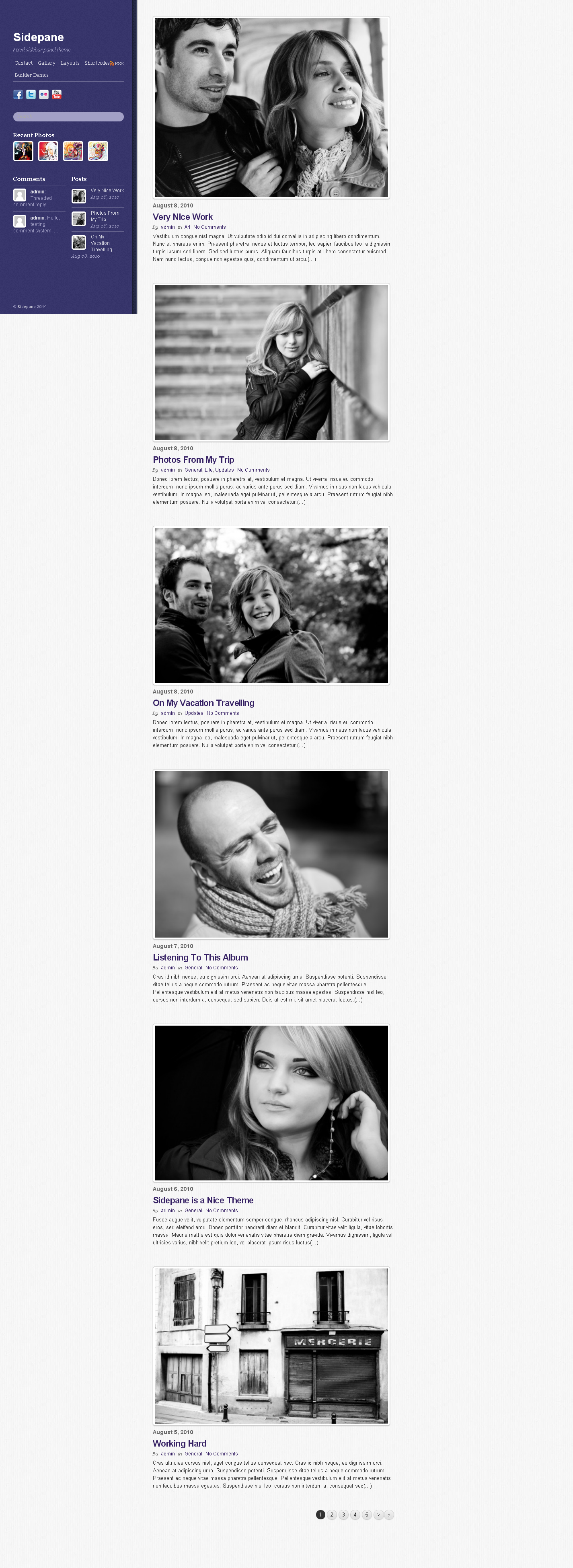Click the sidebar Search field
The height and width of the screenshot is (1568, 573).
pyautogui.click(x=68, y=117)
